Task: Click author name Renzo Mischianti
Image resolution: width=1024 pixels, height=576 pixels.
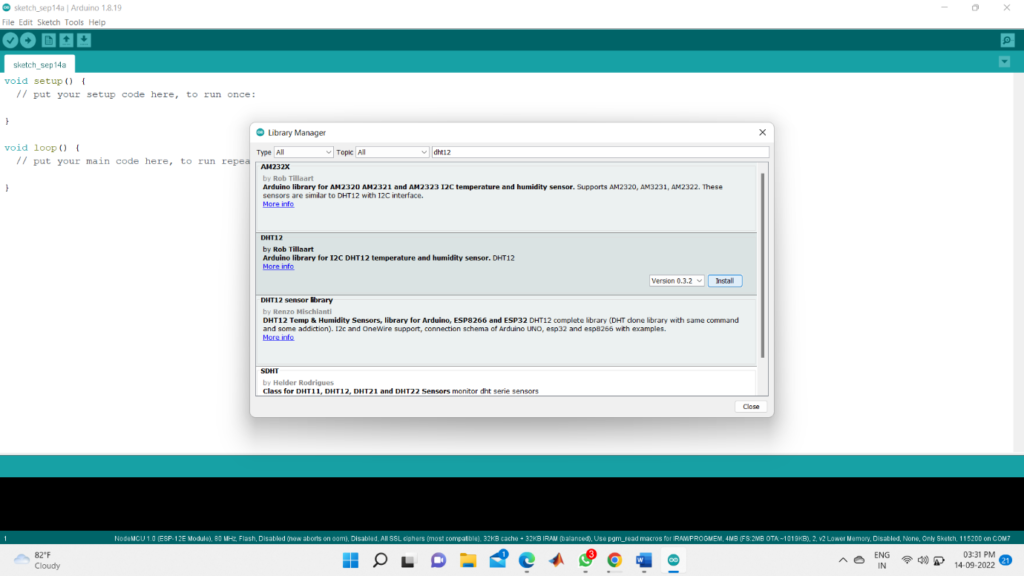Action: 302,312
